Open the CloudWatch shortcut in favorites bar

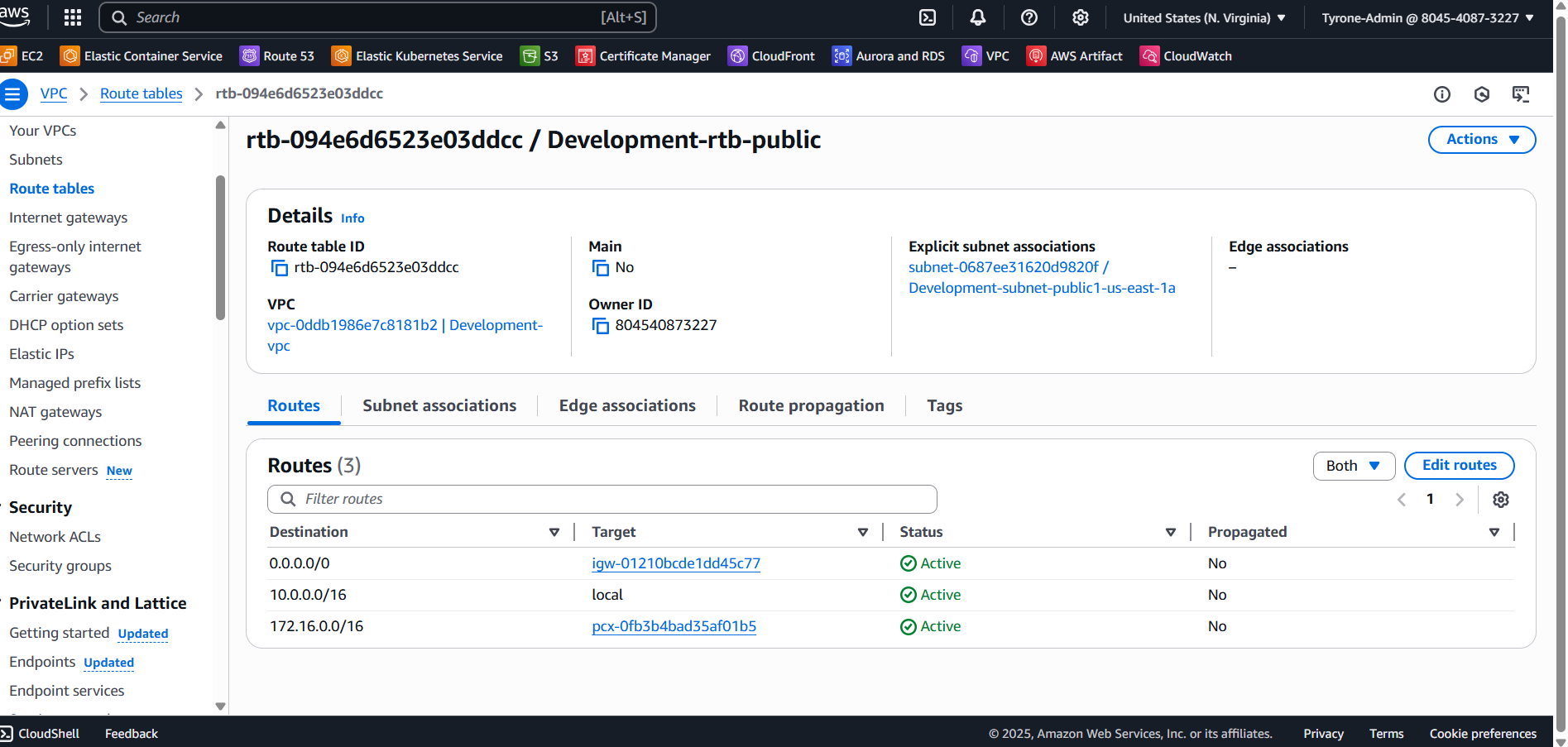[1187, 56]
